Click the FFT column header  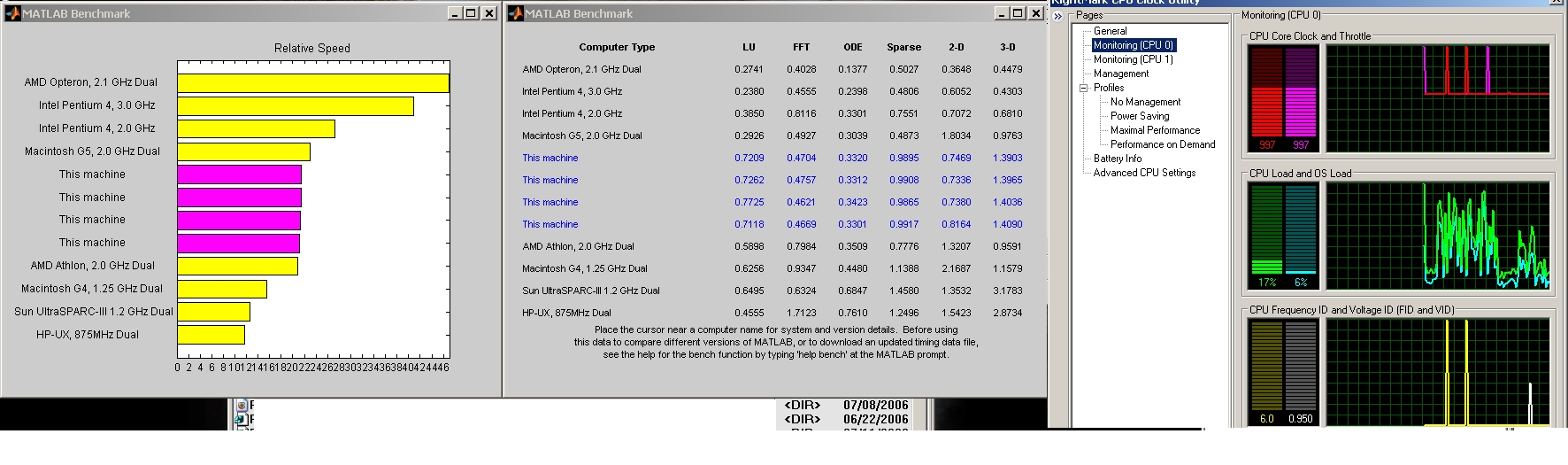point(801,47)
